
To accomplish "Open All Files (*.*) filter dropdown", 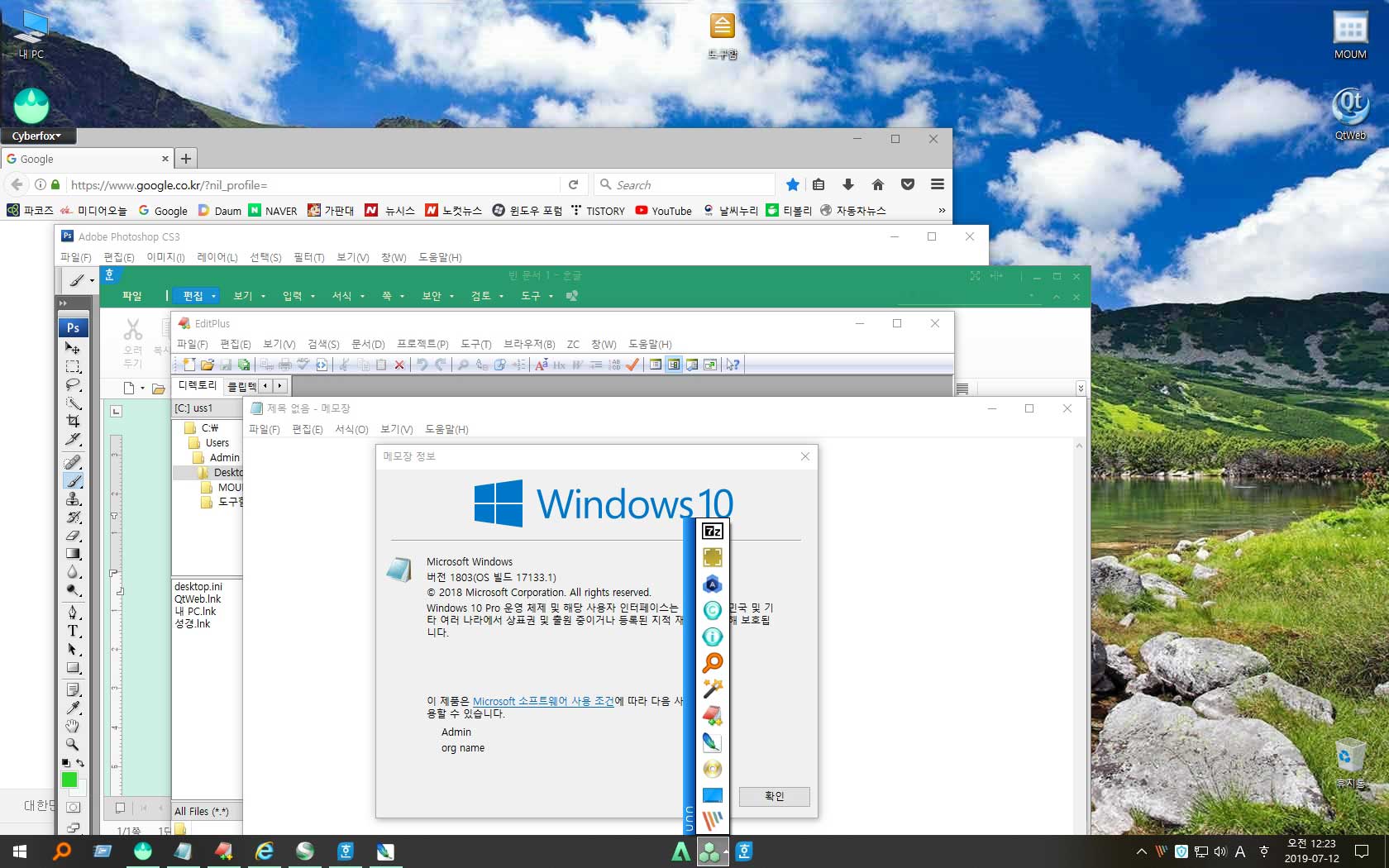I will pyautogui.click(x=207, y=812).
